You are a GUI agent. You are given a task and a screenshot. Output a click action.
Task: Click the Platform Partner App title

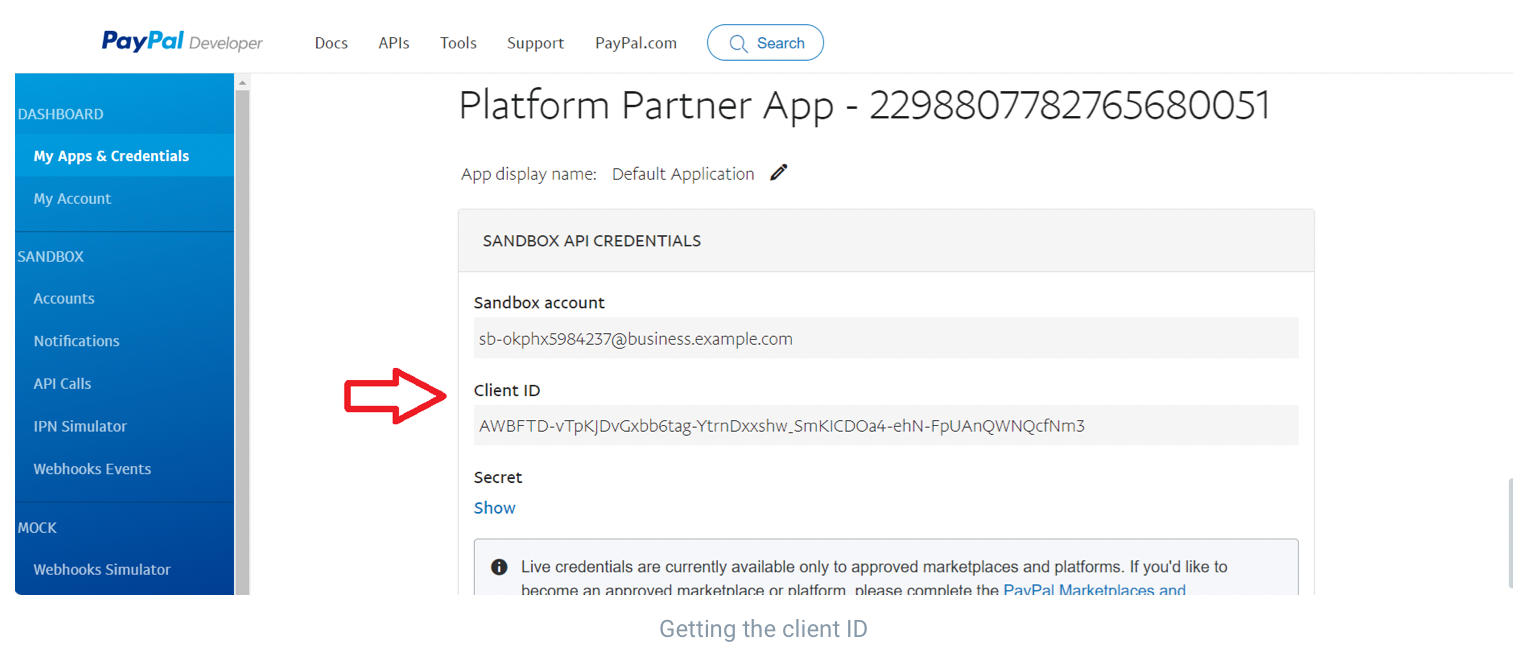864,105
